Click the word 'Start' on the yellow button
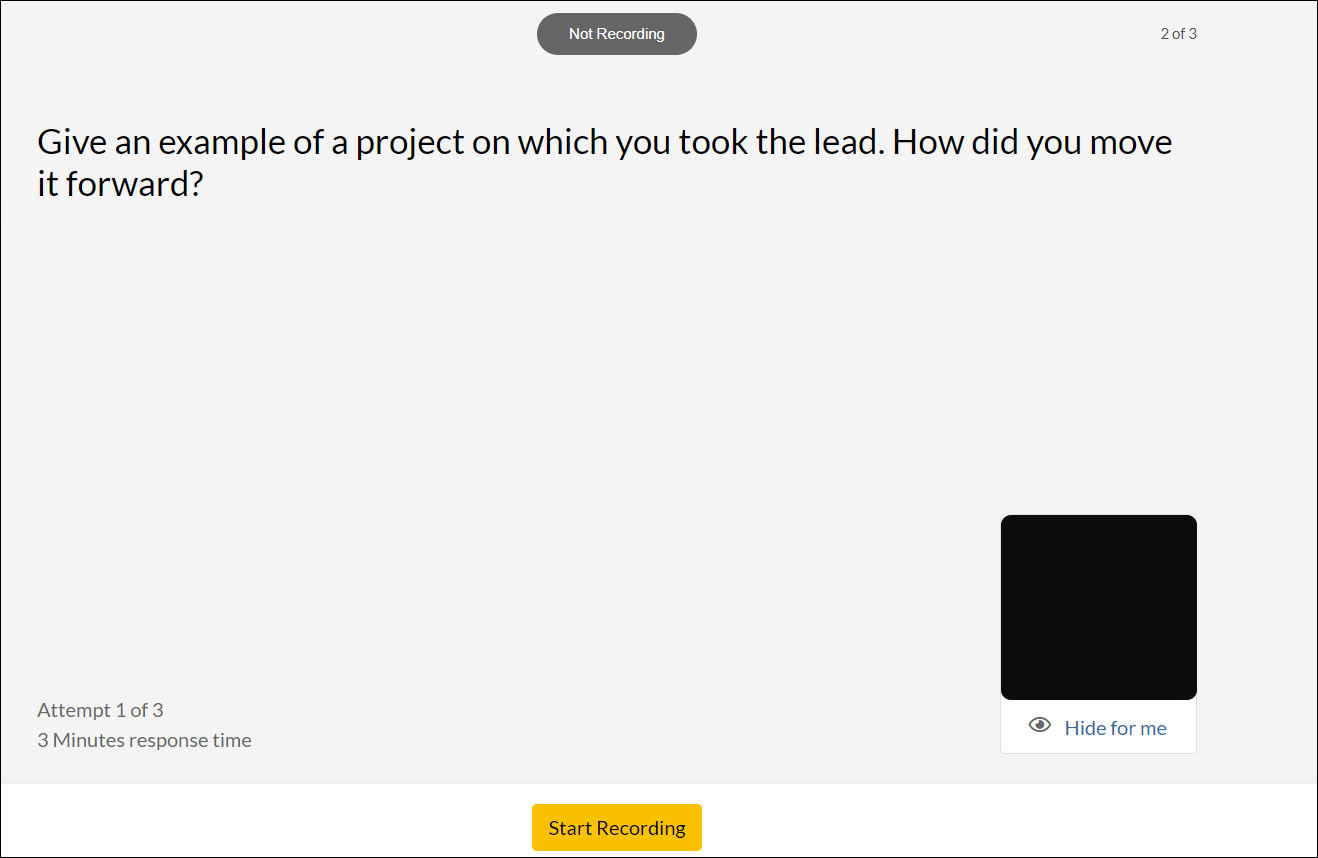1318x858 pixels. tap(569, 828)
